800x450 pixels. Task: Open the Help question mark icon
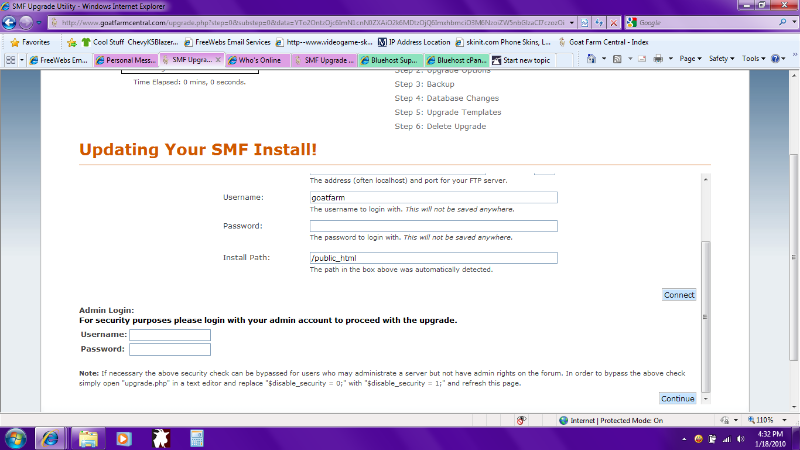coord(776,59)
